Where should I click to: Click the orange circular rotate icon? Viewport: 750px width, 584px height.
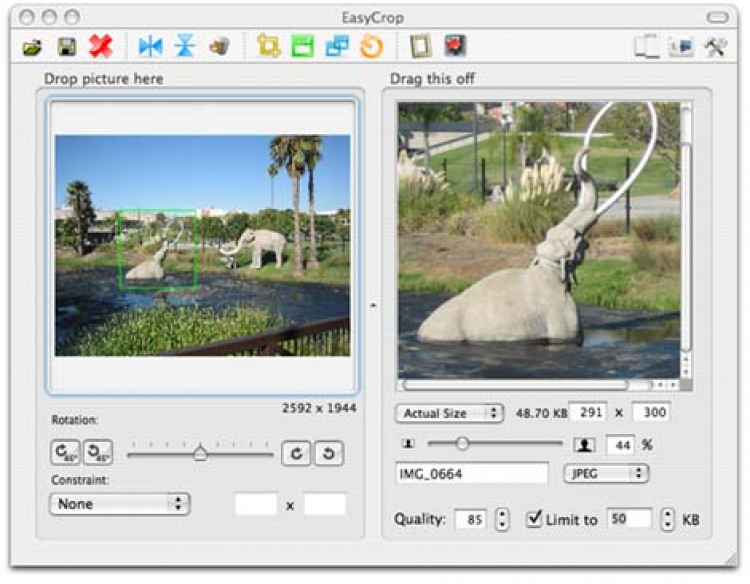click(372, 47)
